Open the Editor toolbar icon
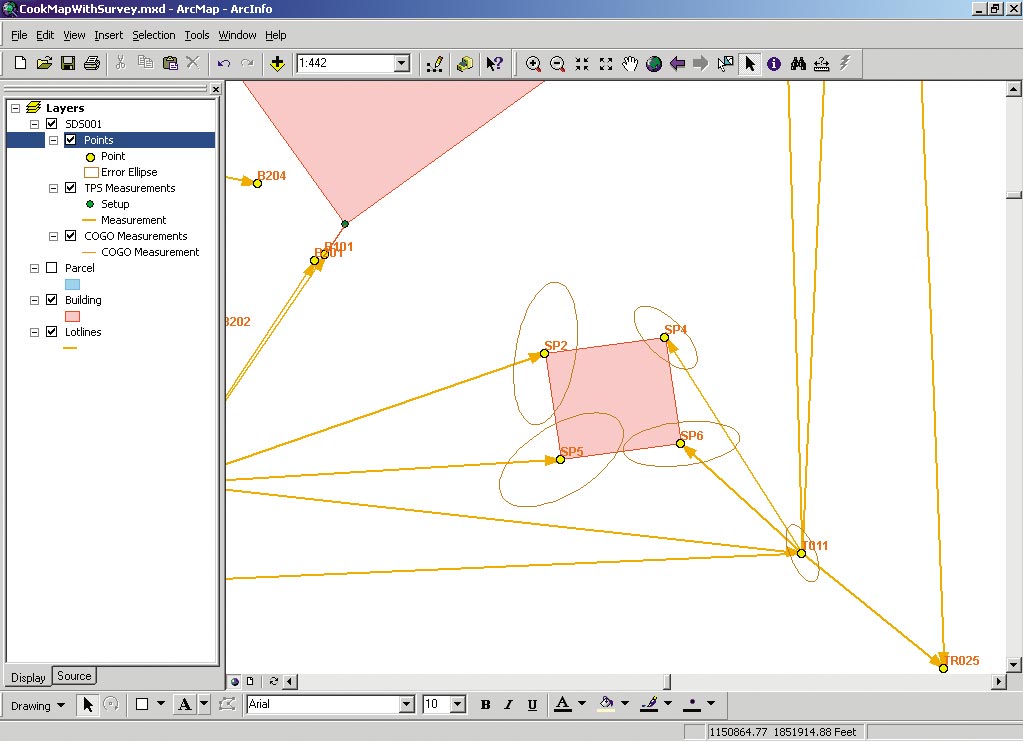The image size is (1023, 742). click(x=435, y=63)
